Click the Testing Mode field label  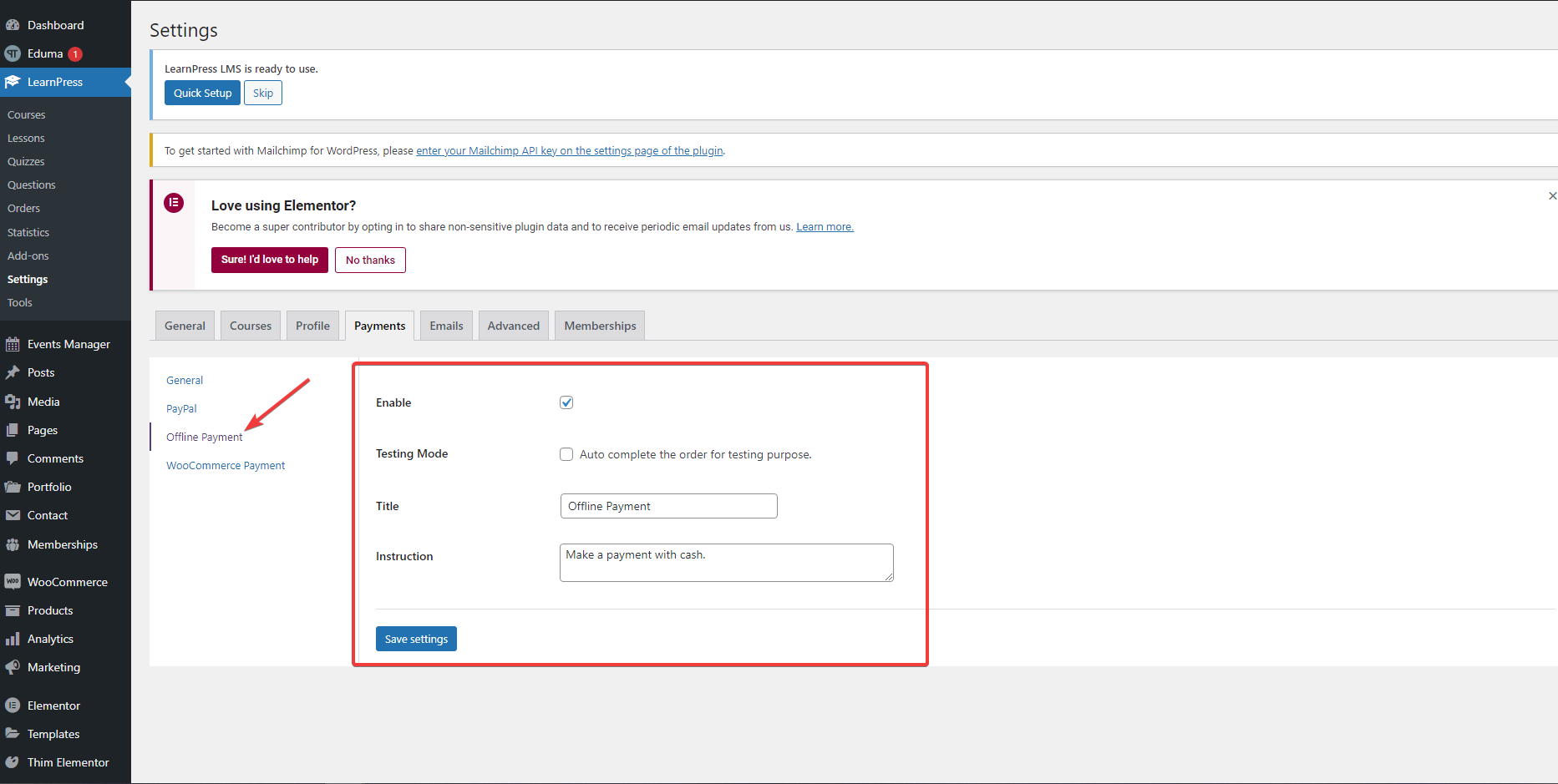(x=412, y=453)
